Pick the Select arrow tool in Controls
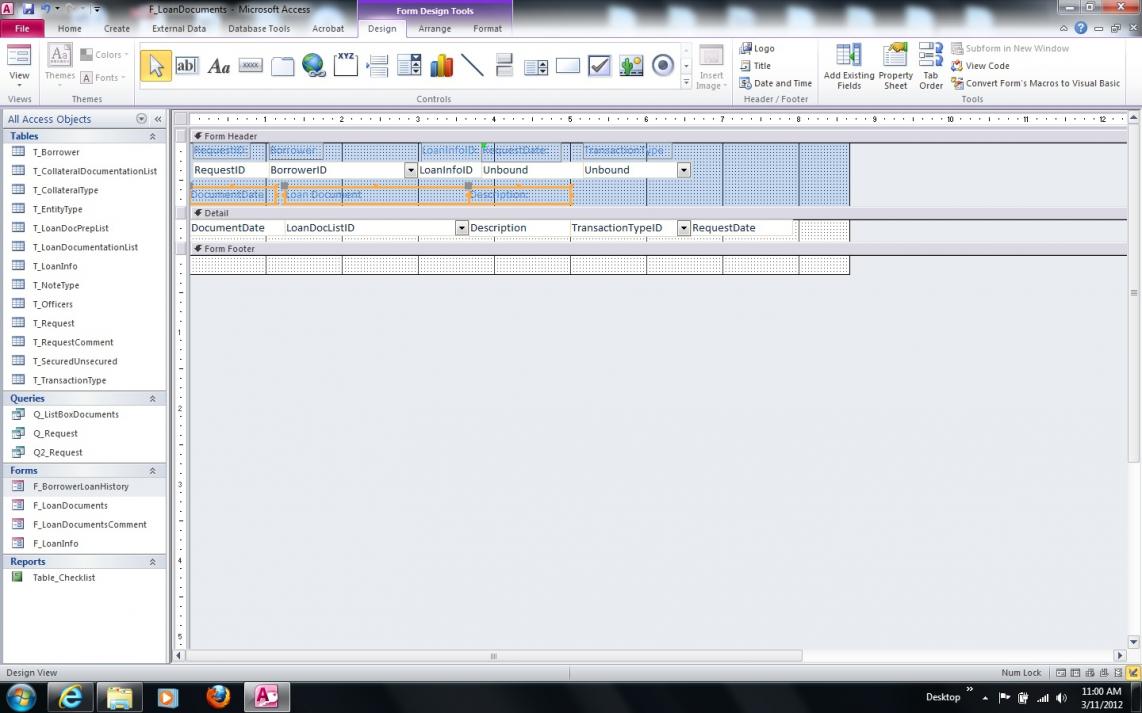 click(156, 66)
